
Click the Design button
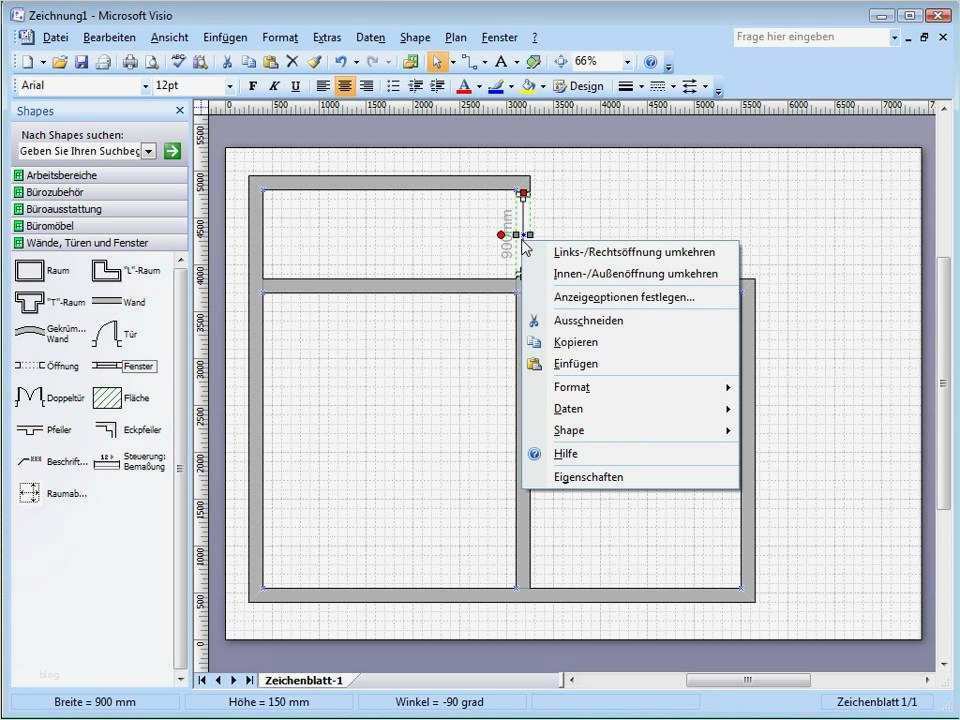pos(579,86)
